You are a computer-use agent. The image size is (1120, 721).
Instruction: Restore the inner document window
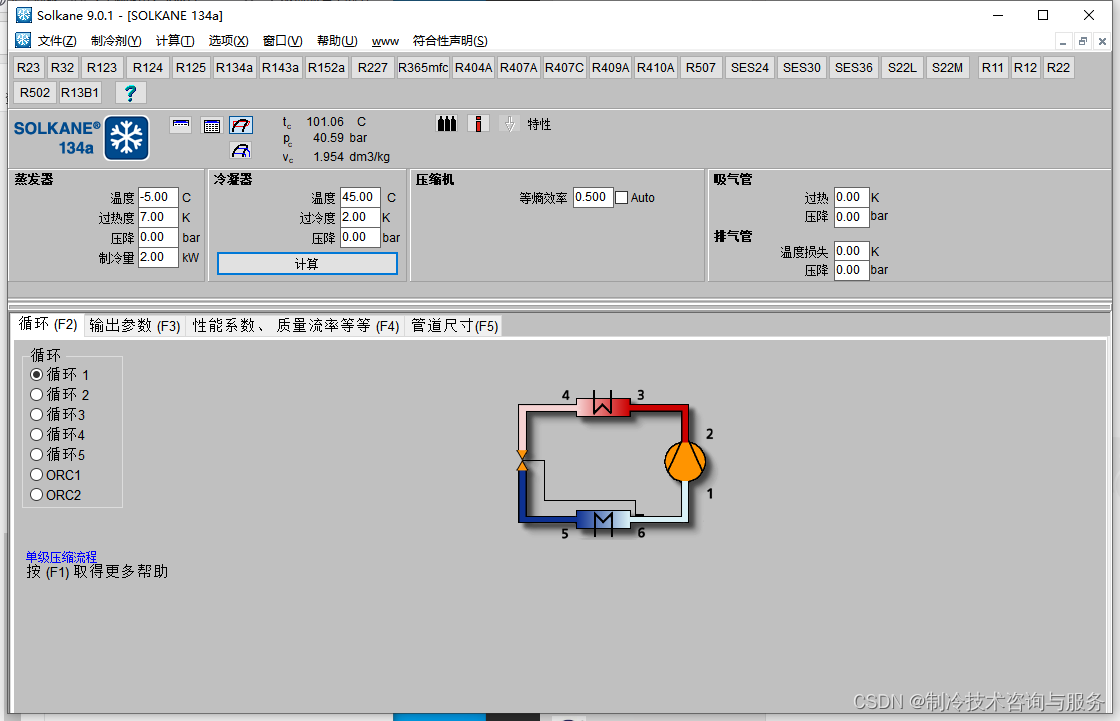tap(1083, 41)
